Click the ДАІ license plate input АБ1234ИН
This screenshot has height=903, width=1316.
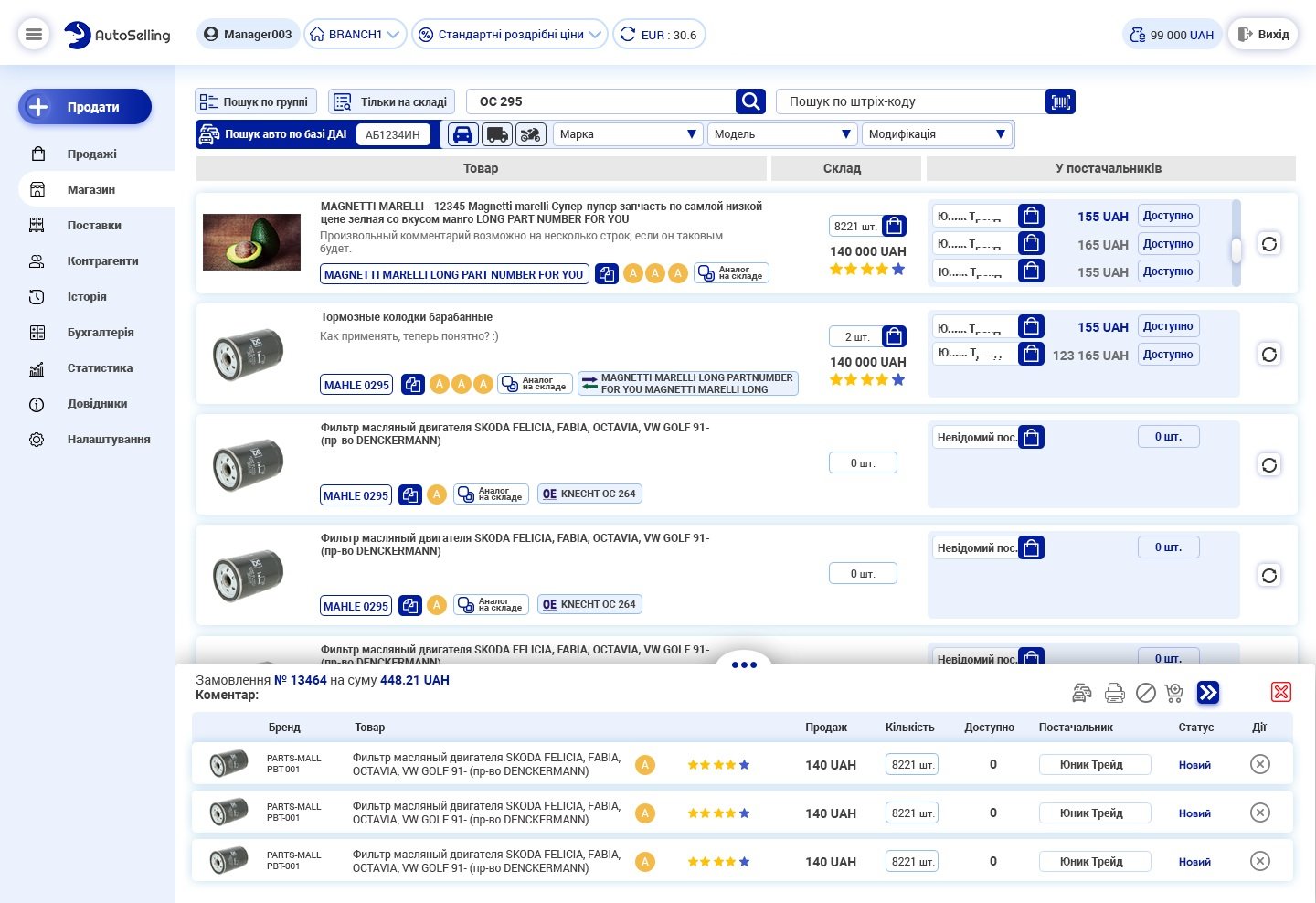pyautogui.click(x=393, y=134)
